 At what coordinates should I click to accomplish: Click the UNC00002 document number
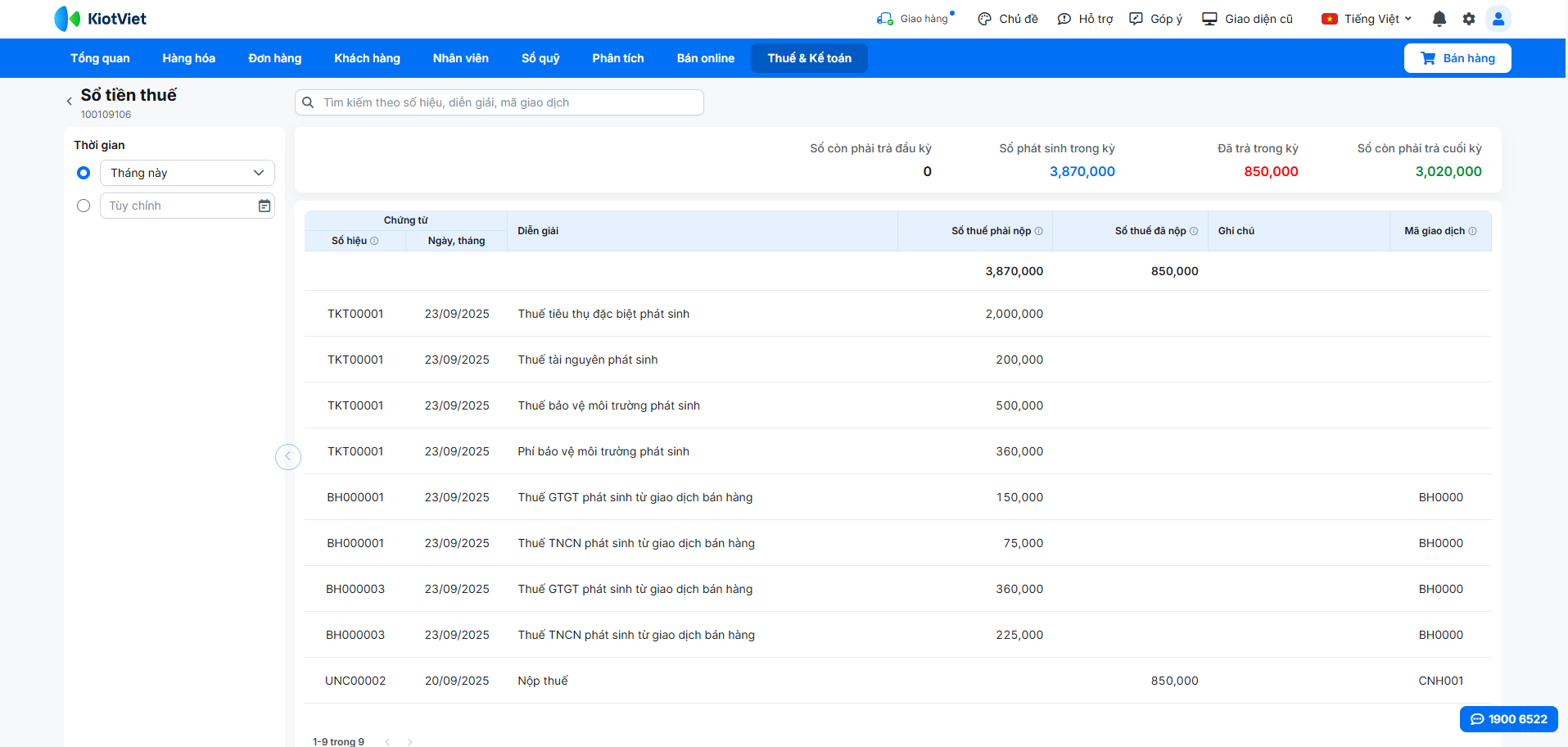(355, 681)
